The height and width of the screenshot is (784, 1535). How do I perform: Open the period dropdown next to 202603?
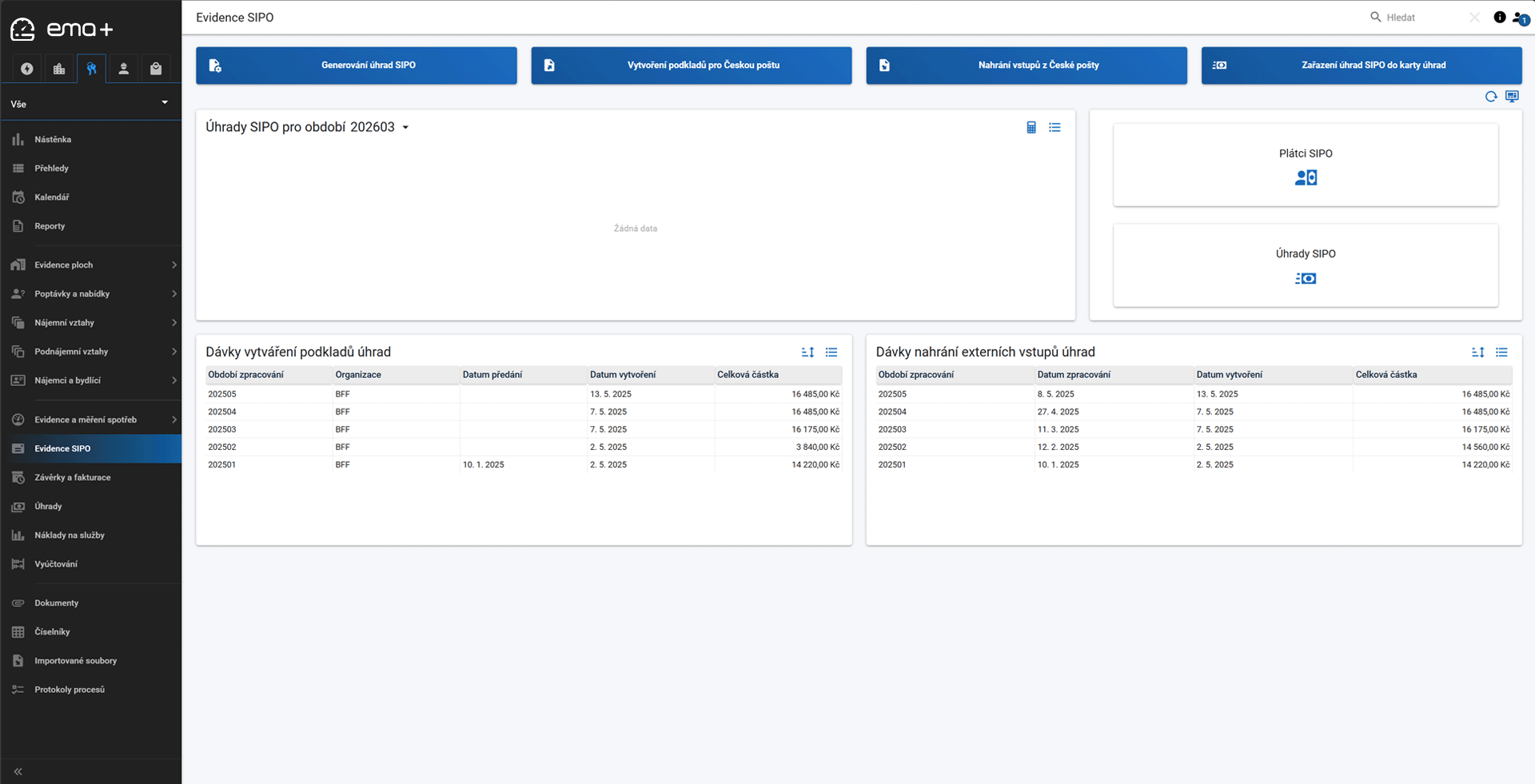tap(405, 128)
